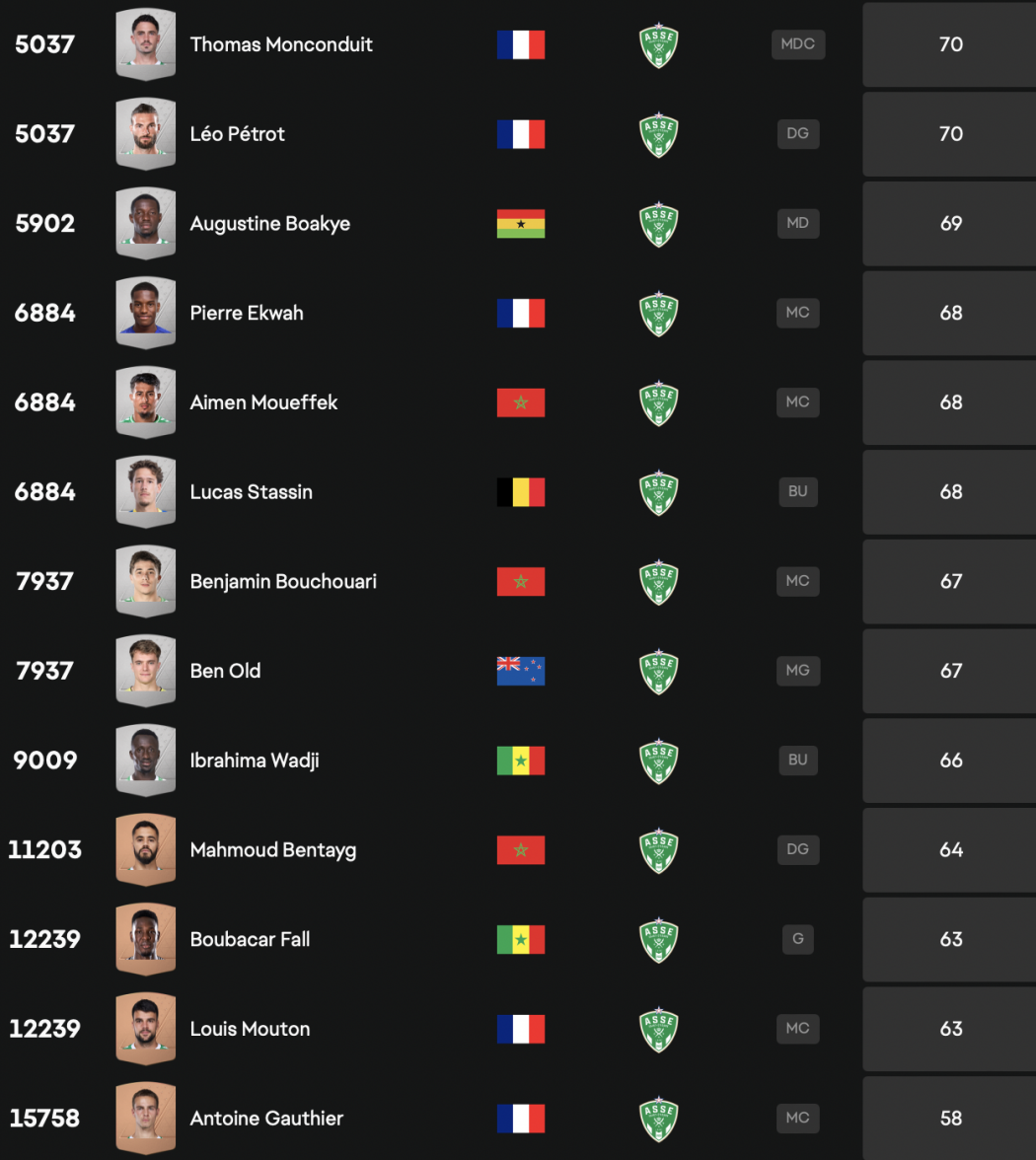This screenshot has width=1036, height=1160.
Task: Open Mahmoud Bentayg's bronze card thumbnail
Action: pos(145,849)
